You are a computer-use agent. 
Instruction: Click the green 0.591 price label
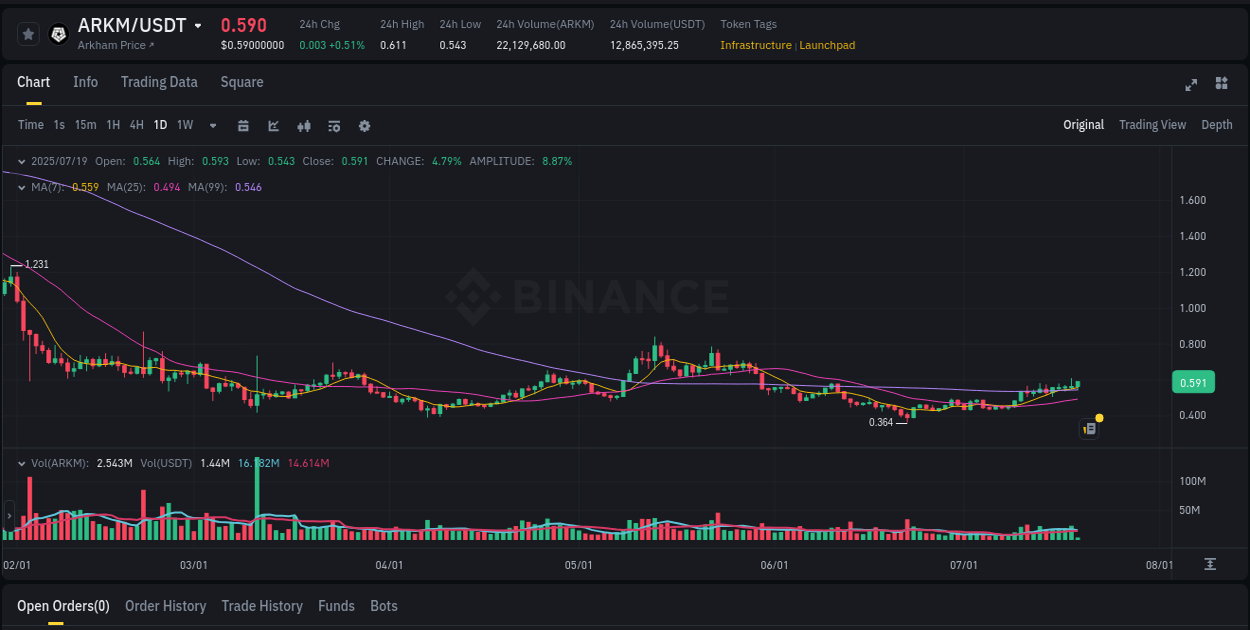[1193, 381]
